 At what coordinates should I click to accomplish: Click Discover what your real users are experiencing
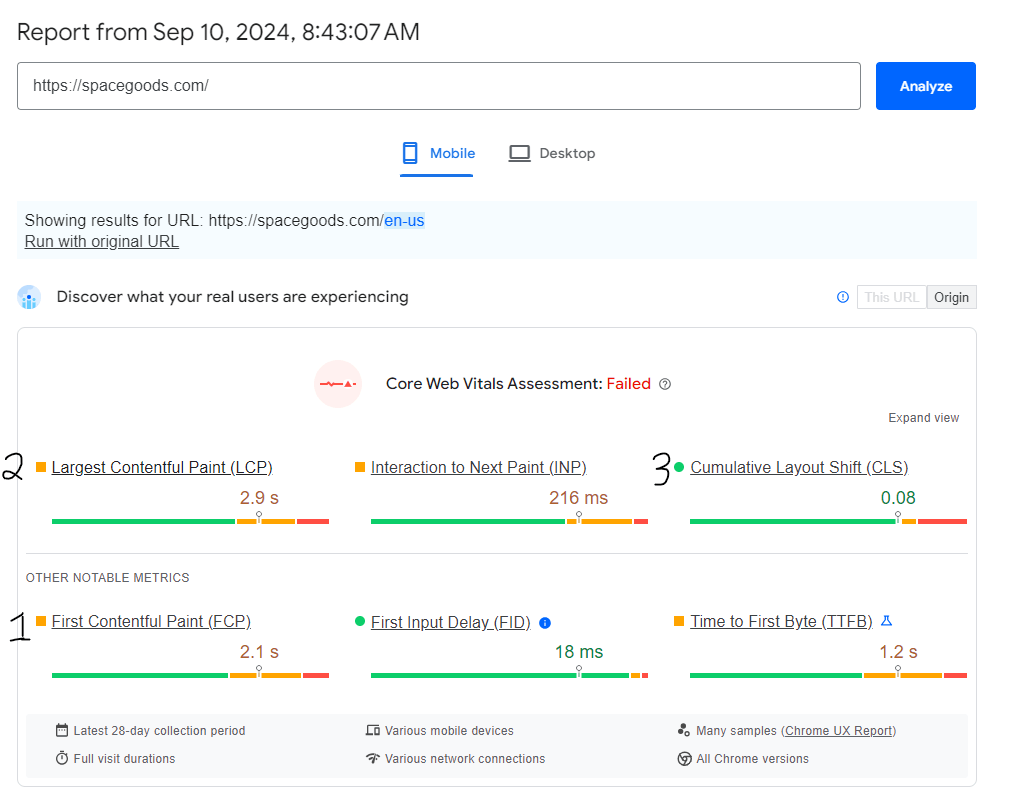pos(233,297)
